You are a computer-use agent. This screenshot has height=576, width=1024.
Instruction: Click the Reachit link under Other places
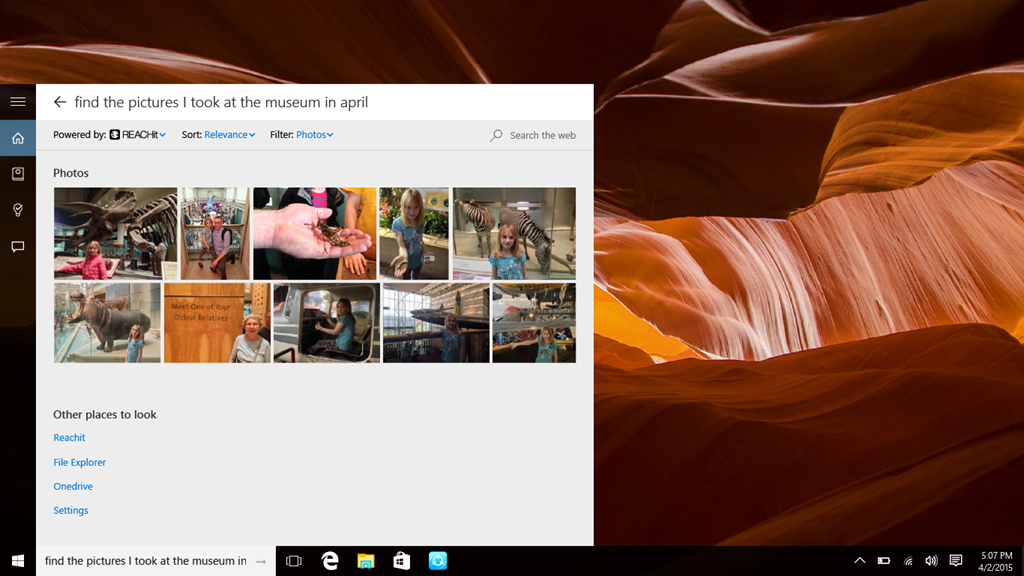click(69, 438)
